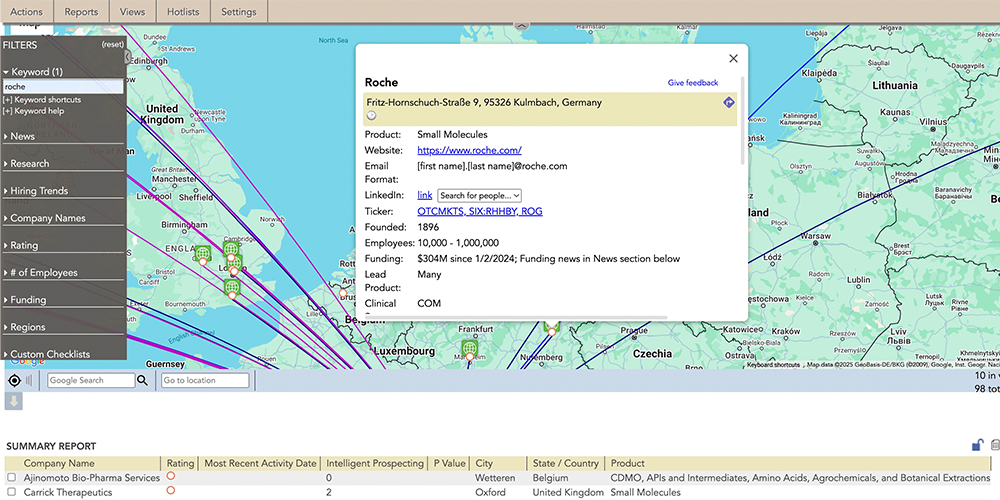Click the blue unlock padlock icon
The width and height of the screenshot is (1000, 500).
977,445
